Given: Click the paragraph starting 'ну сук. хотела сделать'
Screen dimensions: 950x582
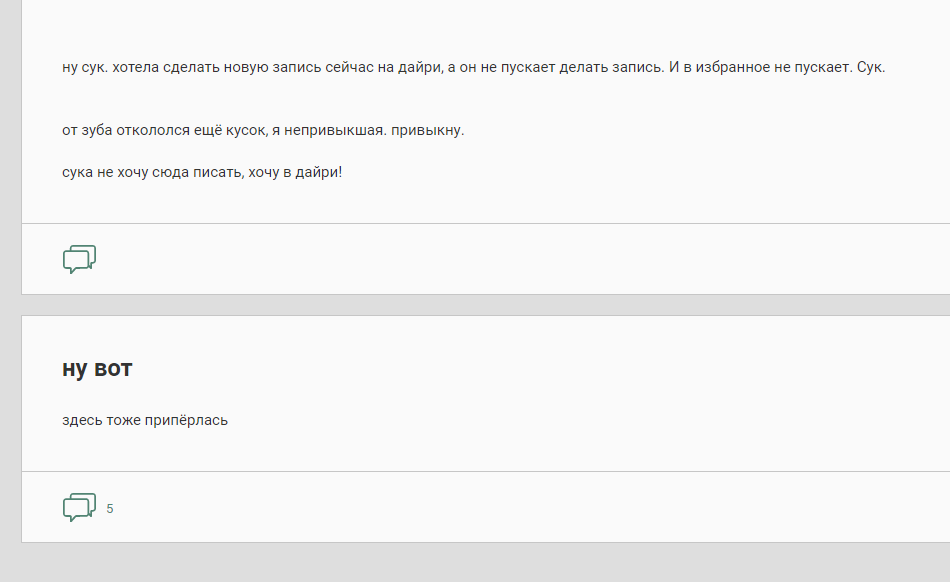Looking at the screenshot, I should 473,67.
